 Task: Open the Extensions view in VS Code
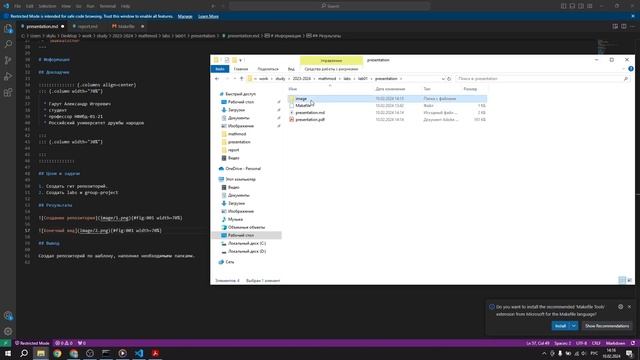click(8, 92)
